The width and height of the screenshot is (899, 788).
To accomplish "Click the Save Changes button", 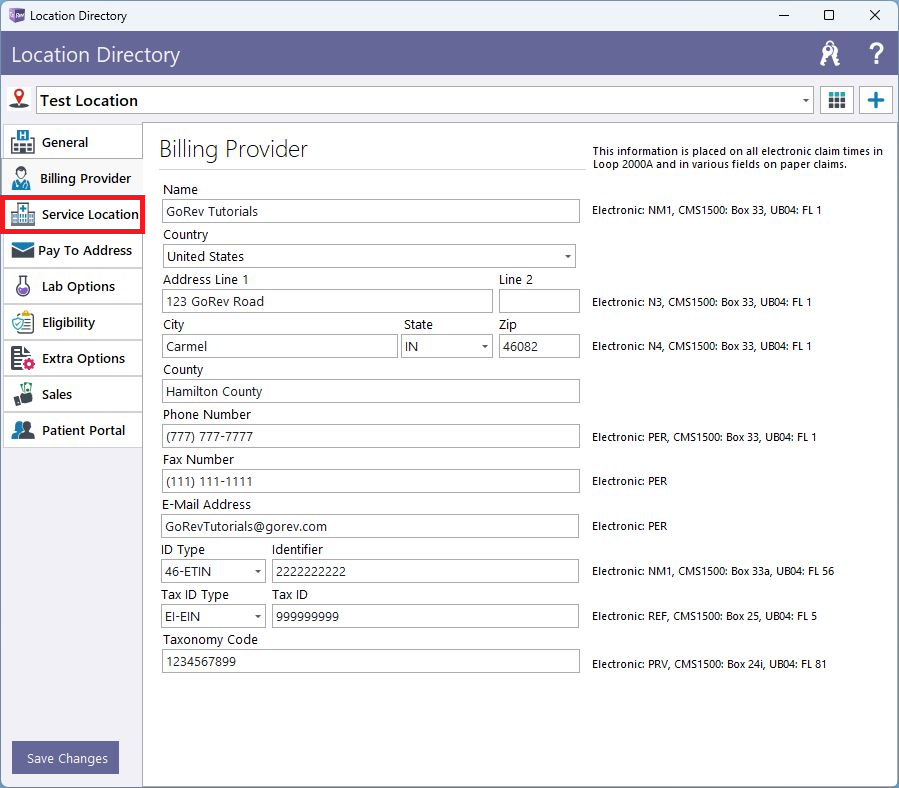I will coord(65,758).
